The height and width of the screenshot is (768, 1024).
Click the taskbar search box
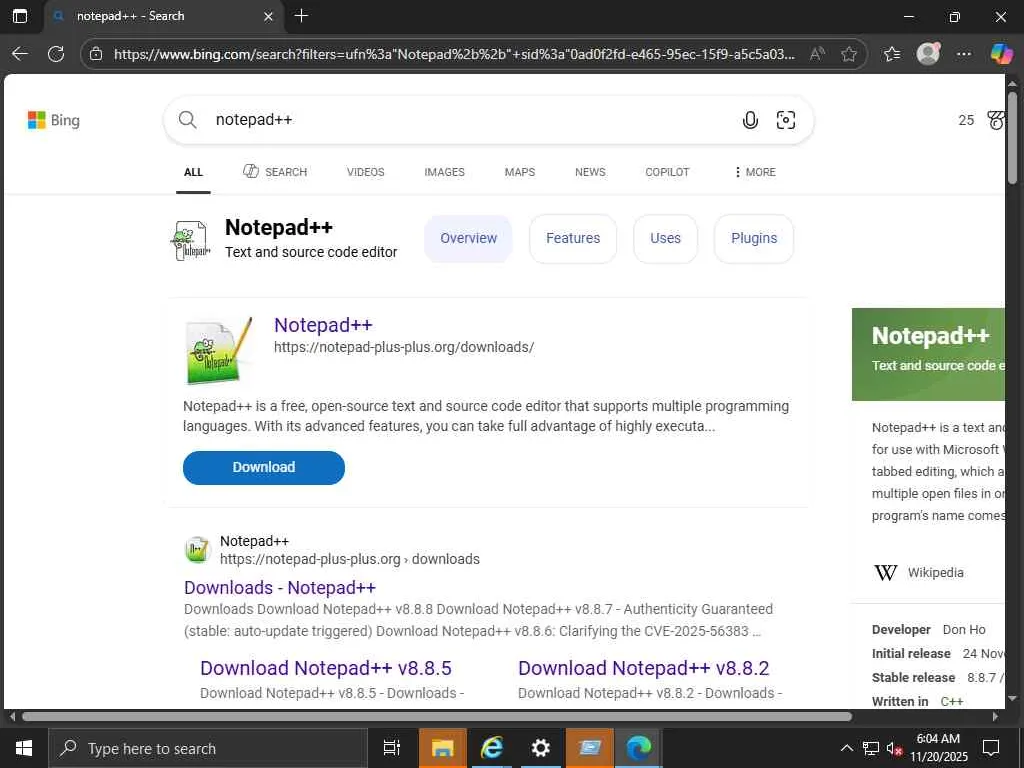208,748
